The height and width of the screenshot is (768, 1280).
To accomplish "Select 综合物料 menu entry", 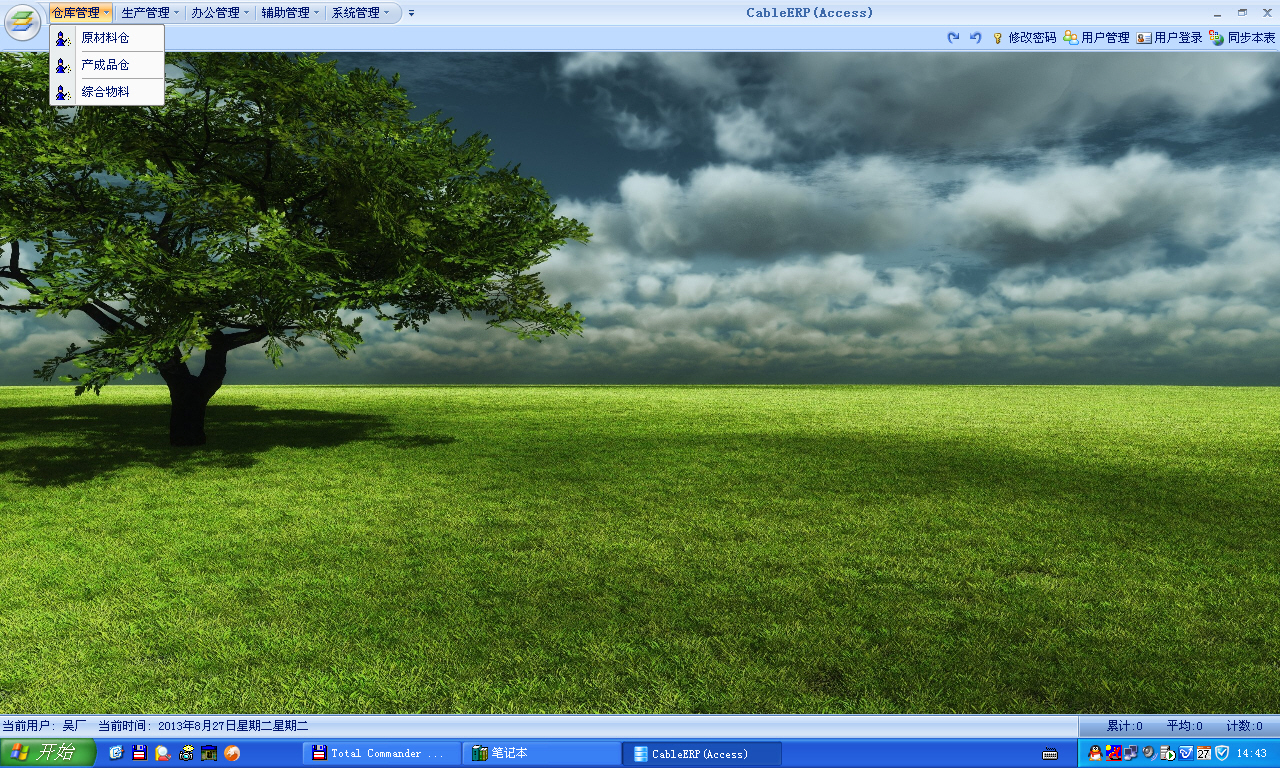I will (105, 92).
